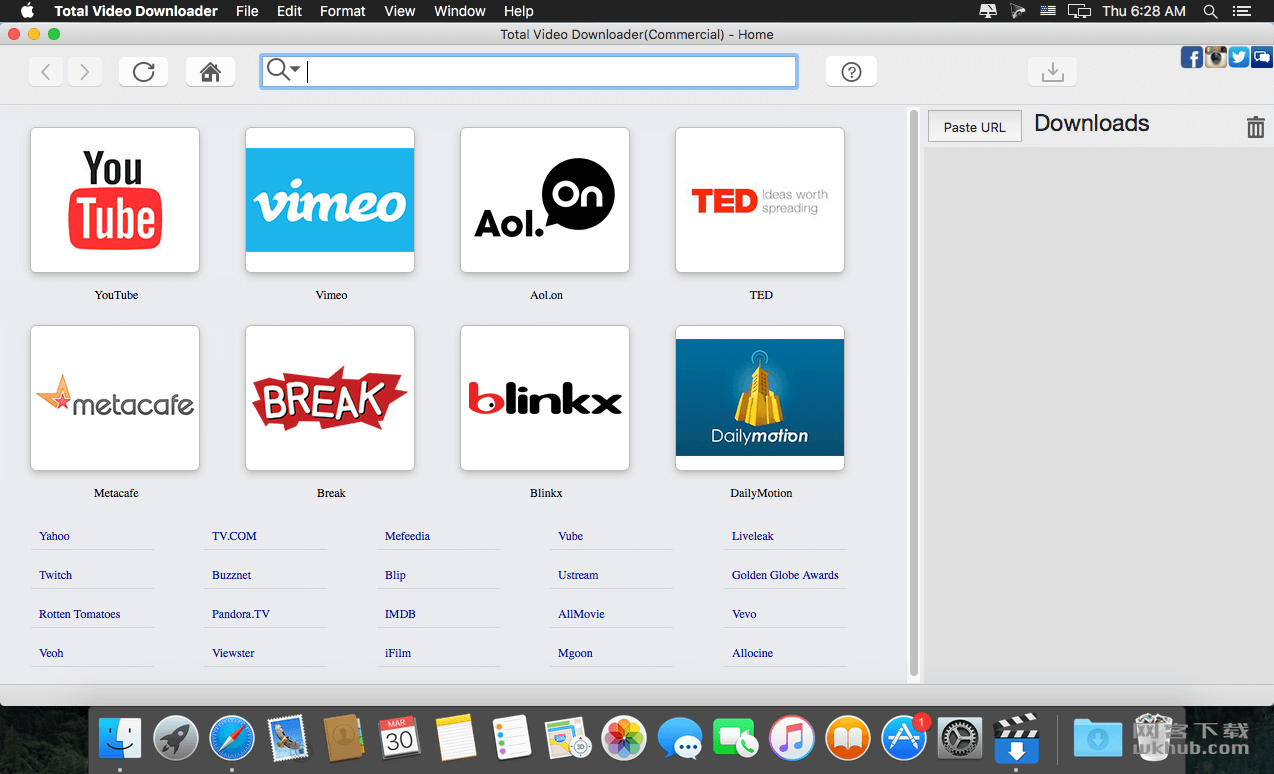The image size is (1274, 774).
Task: Open the help question mark button
Action: click(851, 71)
